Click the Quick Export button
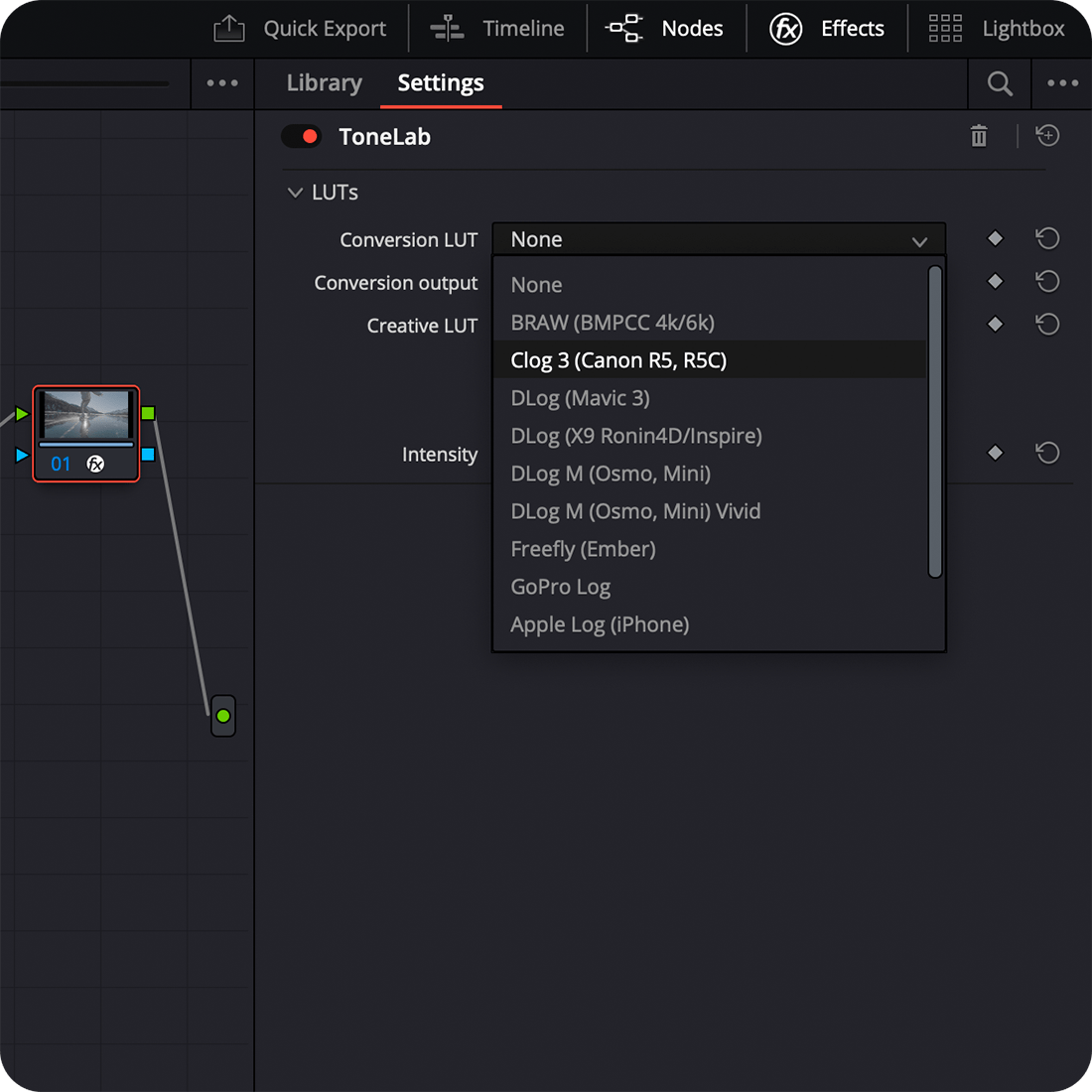This screenshot has width=1092, height=1092. [x=301, y=29]
